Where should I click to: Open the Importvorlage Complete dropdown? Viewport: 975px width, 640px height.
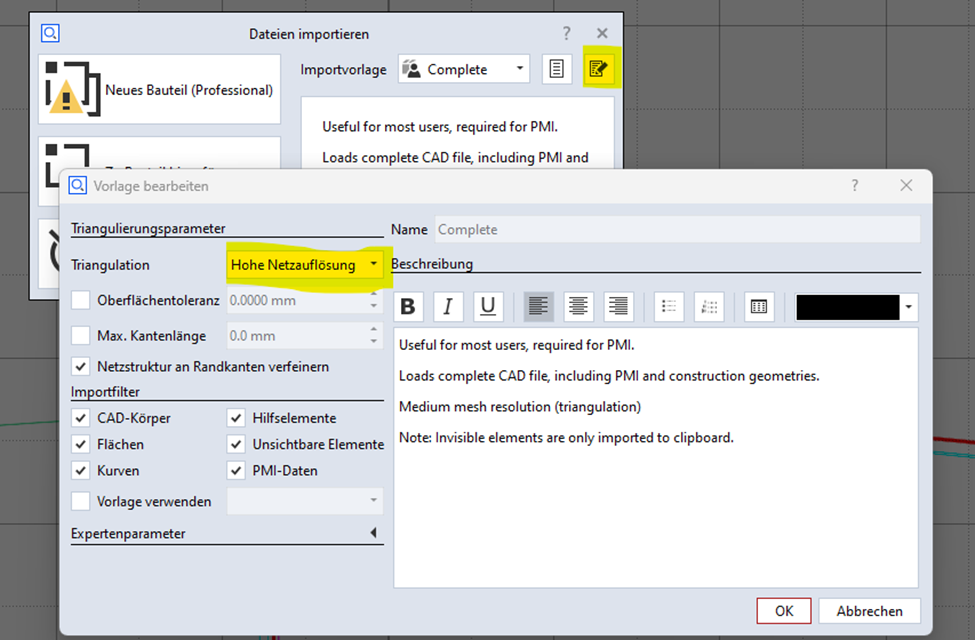(x=464, y=69)
